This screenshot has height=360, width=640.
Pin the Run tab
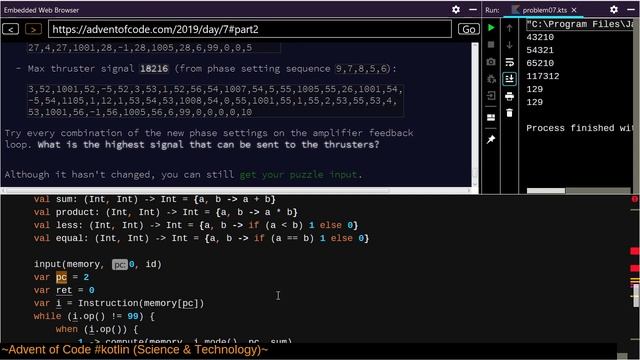491,140
